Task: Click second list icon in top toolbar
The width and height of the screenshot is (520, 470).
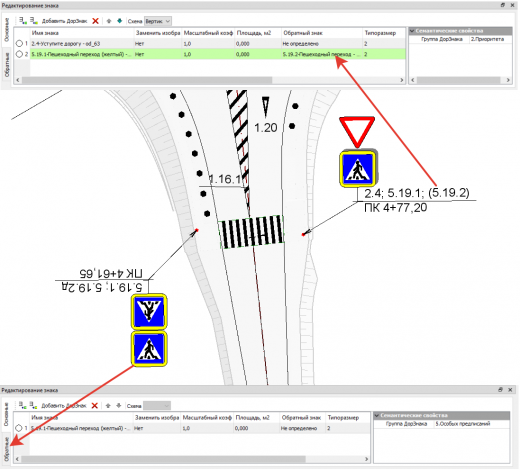Action: click(34, 21)
